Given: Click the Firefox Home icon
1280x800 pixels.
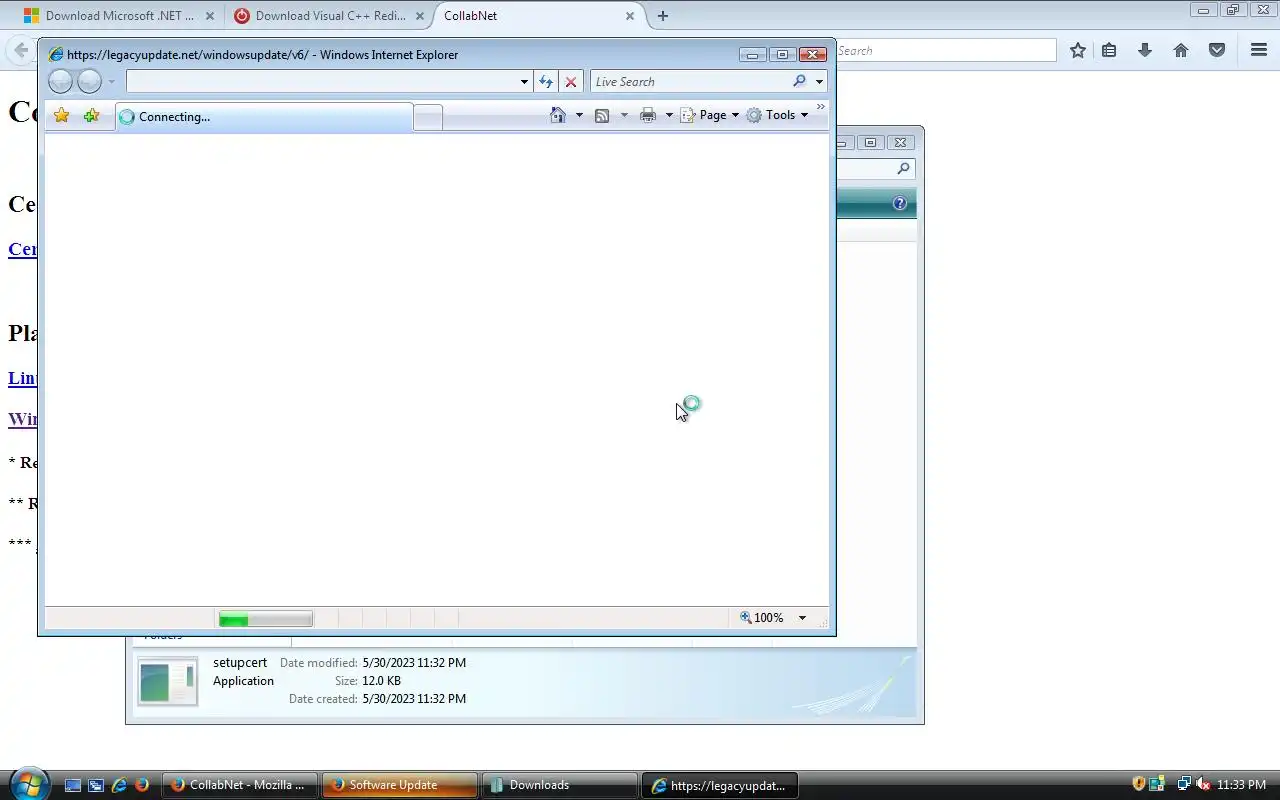Looking at the screenshot, I should (1181, 50).
